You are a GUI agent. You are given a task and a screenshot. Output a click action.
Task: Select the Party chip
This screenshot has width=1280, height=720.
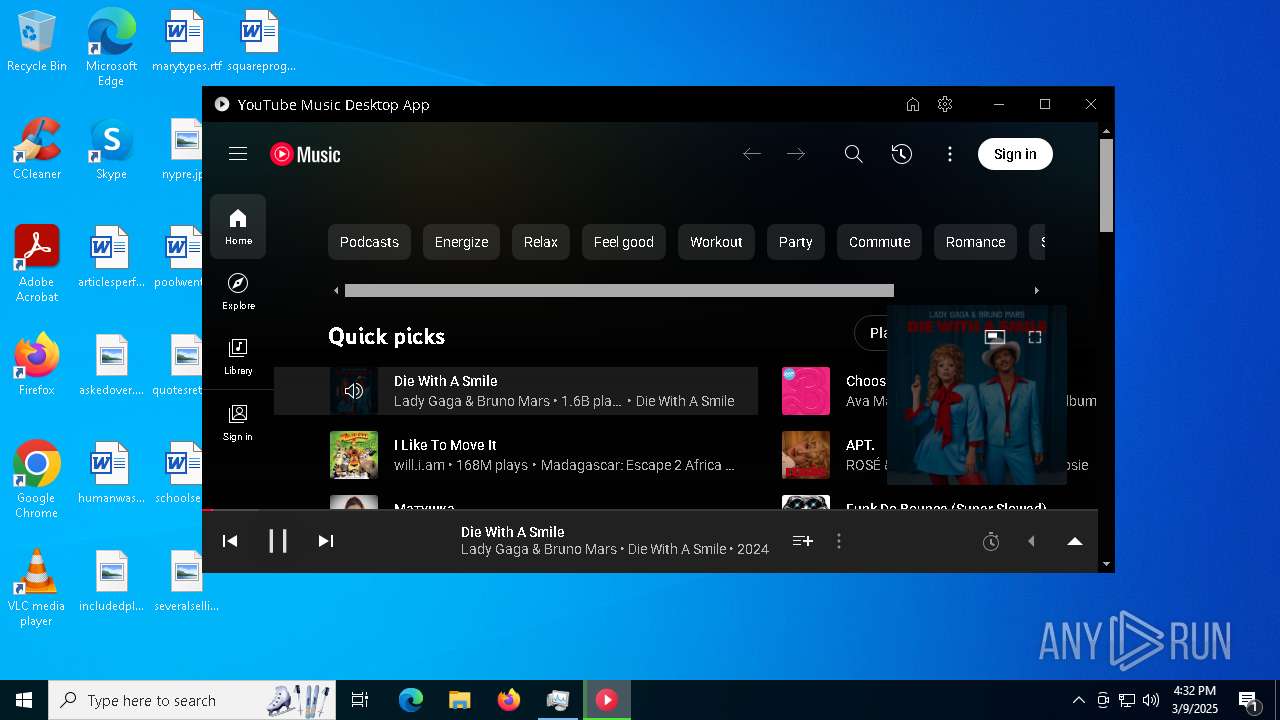pos(796,242)
